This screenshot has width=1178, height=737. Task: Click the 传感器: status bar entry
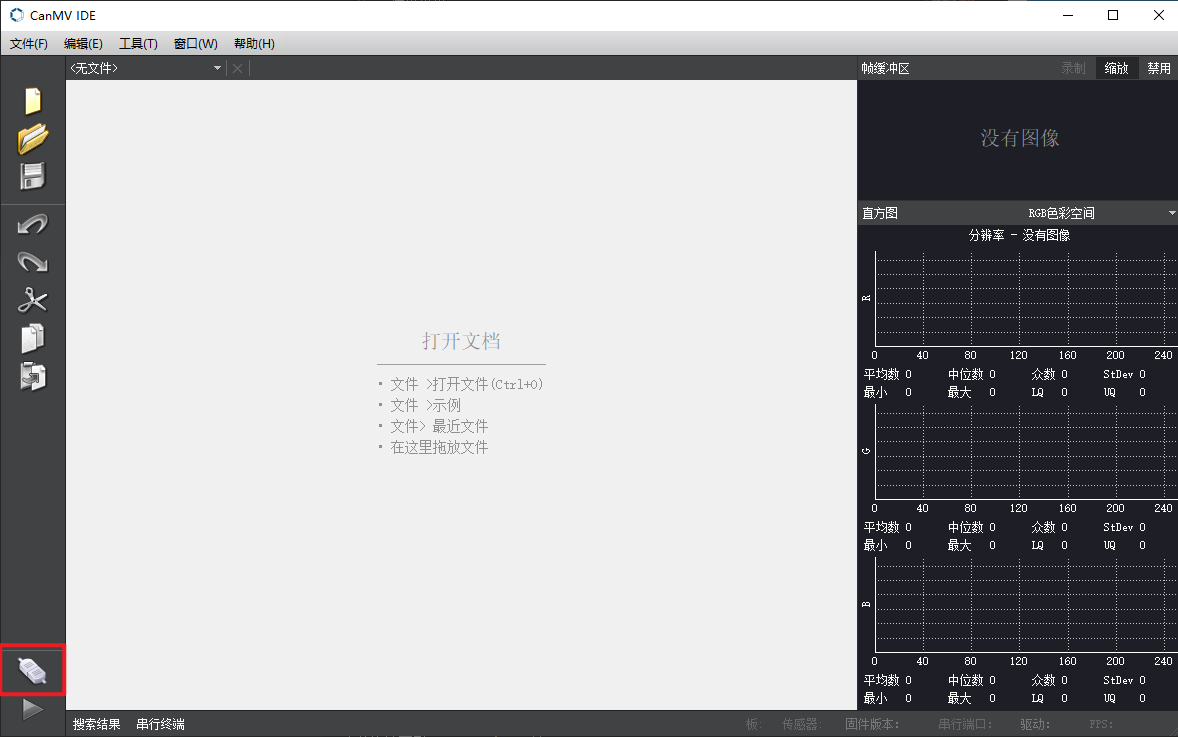coord(802,724)
